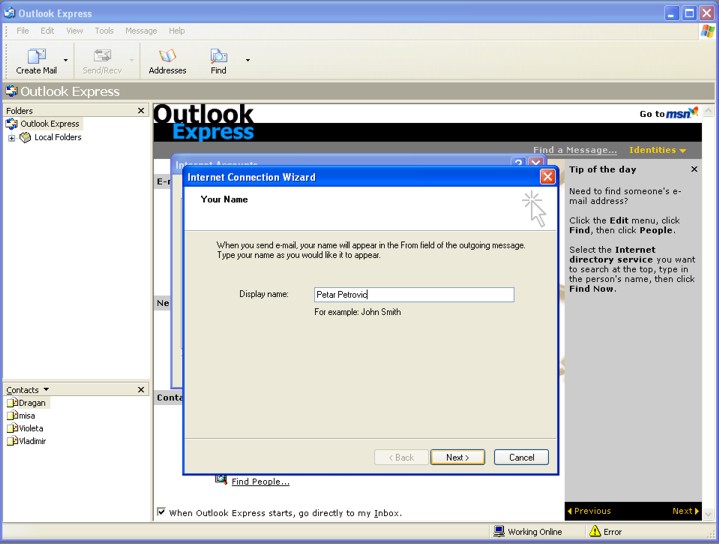Click Cancel in the Connection Wizard
Screen dimensions: 719x544
coord(521,457)
